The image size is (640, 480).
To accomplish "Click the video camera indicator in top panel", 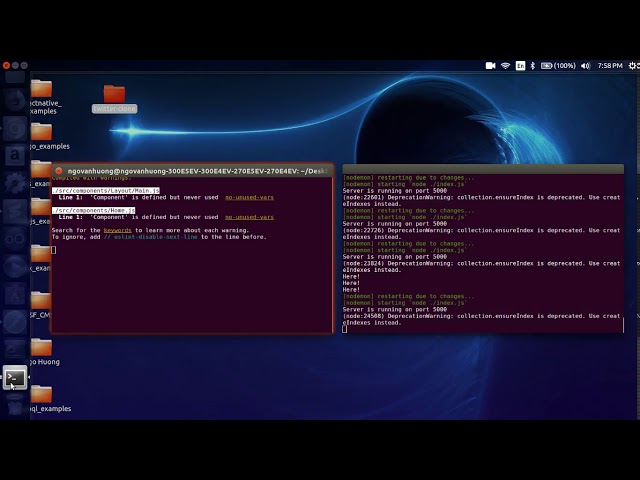I will (x=490, y=66).
